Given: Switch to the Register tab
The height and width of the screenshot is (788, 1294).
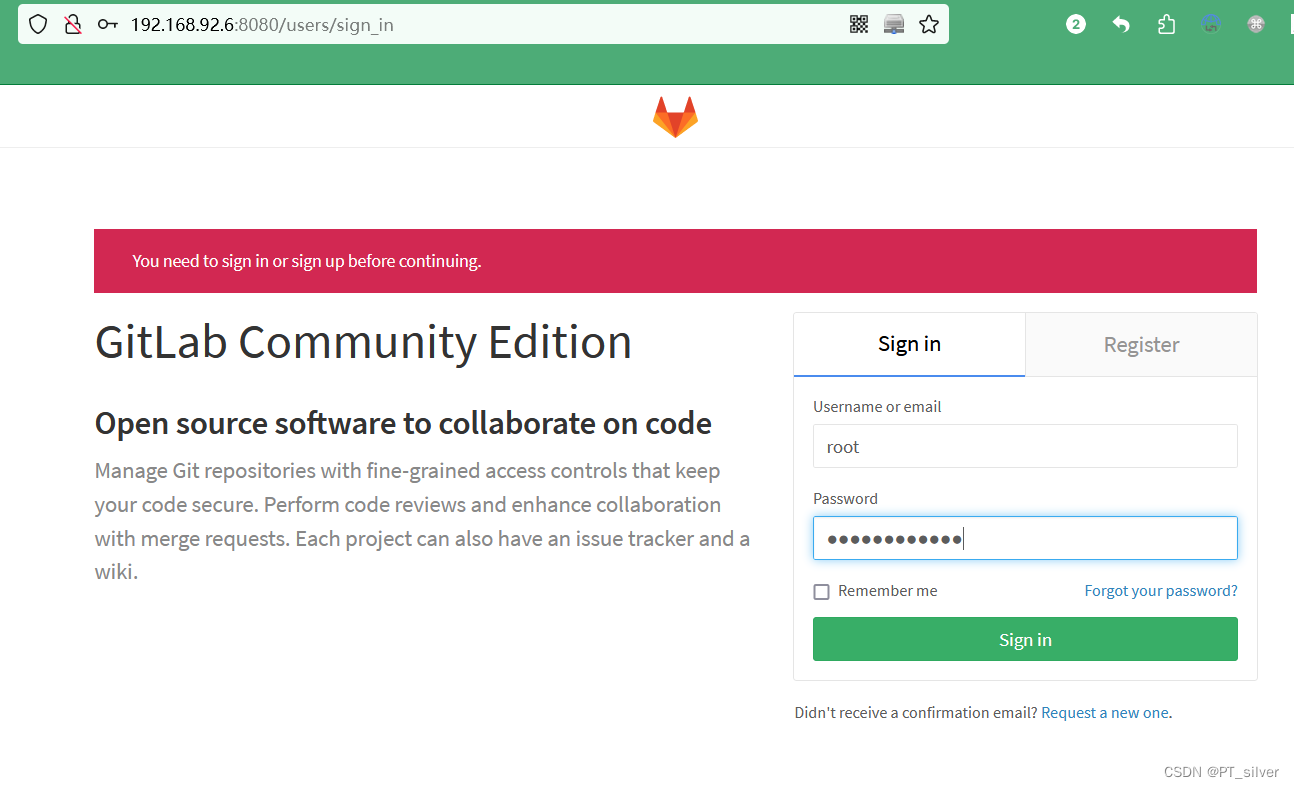Looking at the screenshot, I should [1141, 344].
